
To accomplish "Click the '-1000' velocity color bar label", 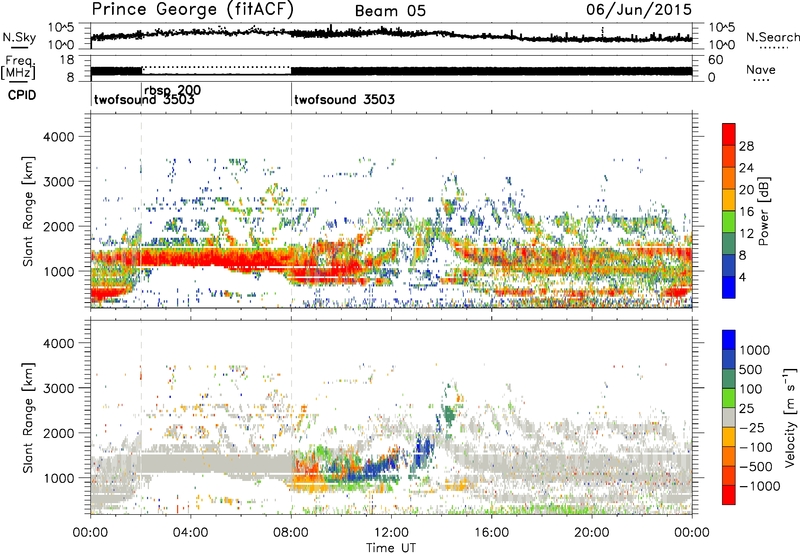I will point(760,486).
